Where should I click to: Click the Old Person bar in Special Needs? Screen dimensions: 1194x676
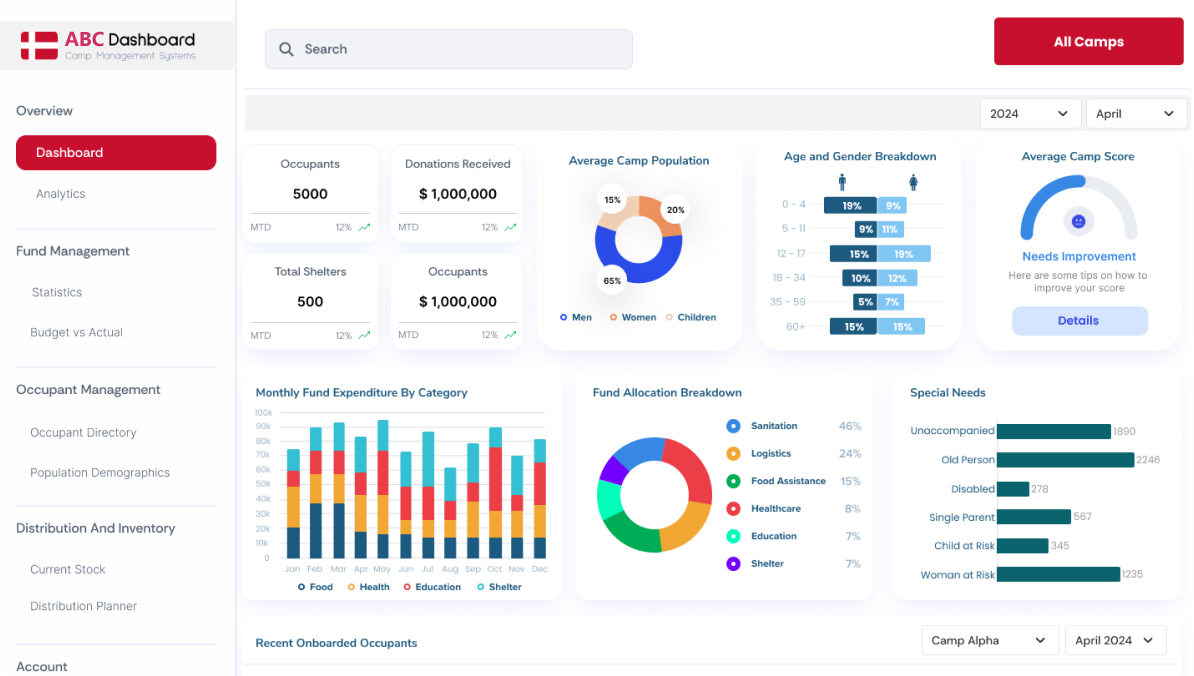[x=1065, y=460]
